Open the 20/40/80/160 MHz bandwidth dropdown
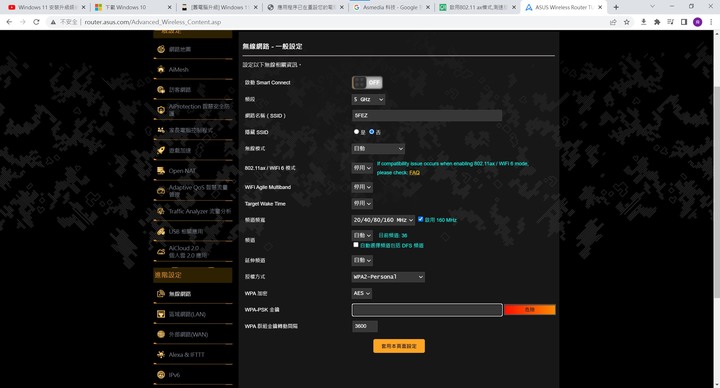720x388 pixels. click(x=383, y=220)
